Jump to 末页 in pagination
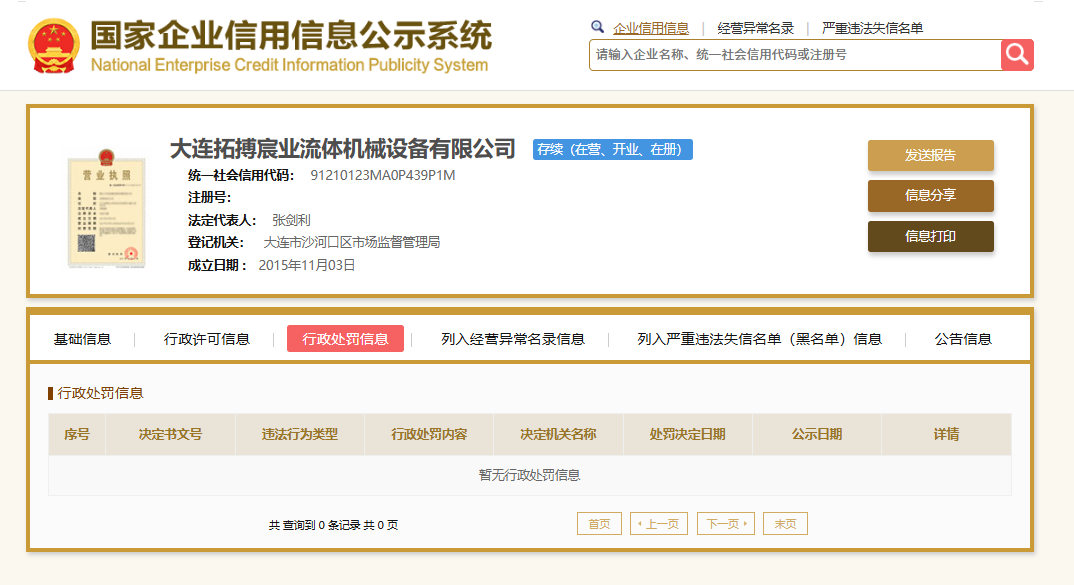The image size is (1074, 585). (786, 523)
